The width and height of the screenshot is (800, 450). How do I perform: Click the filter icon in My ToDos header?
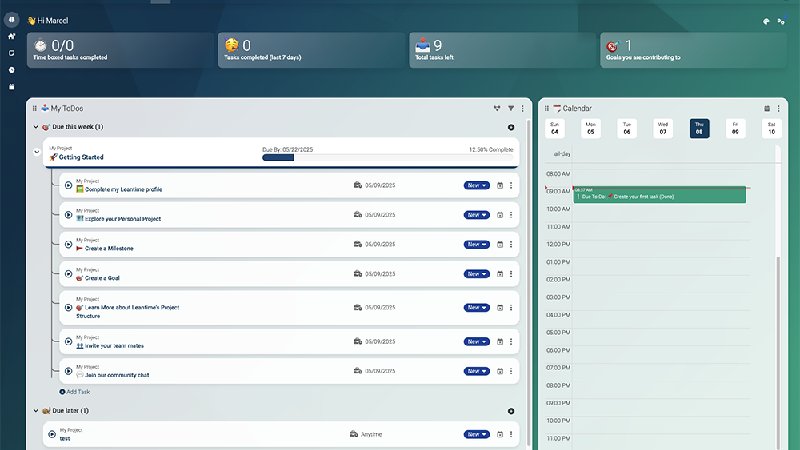[511, 108]
